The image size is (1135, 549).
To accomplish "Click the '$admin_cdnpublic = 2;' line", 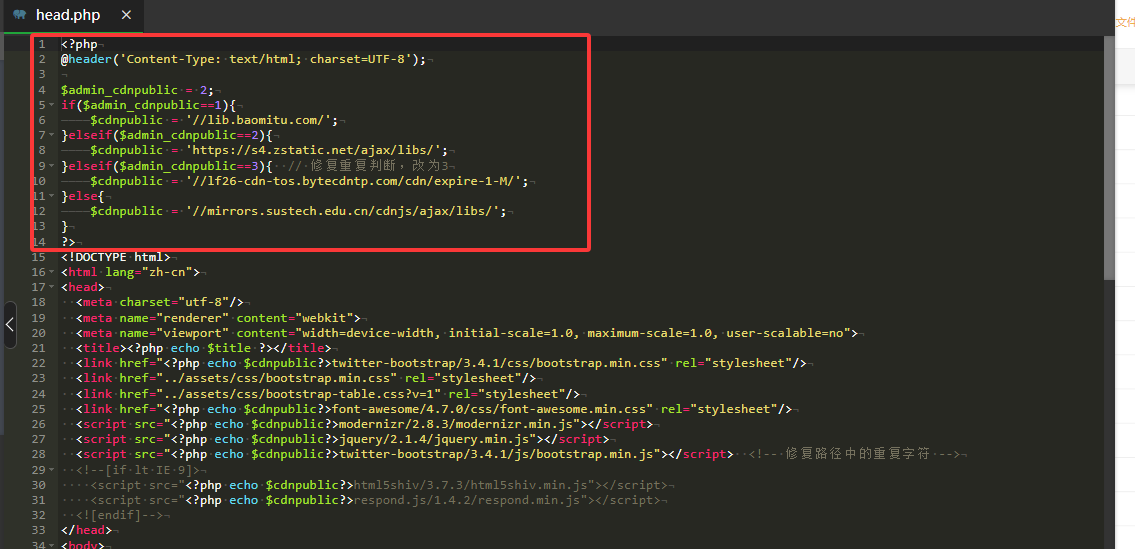I will (x=137, y=90).
